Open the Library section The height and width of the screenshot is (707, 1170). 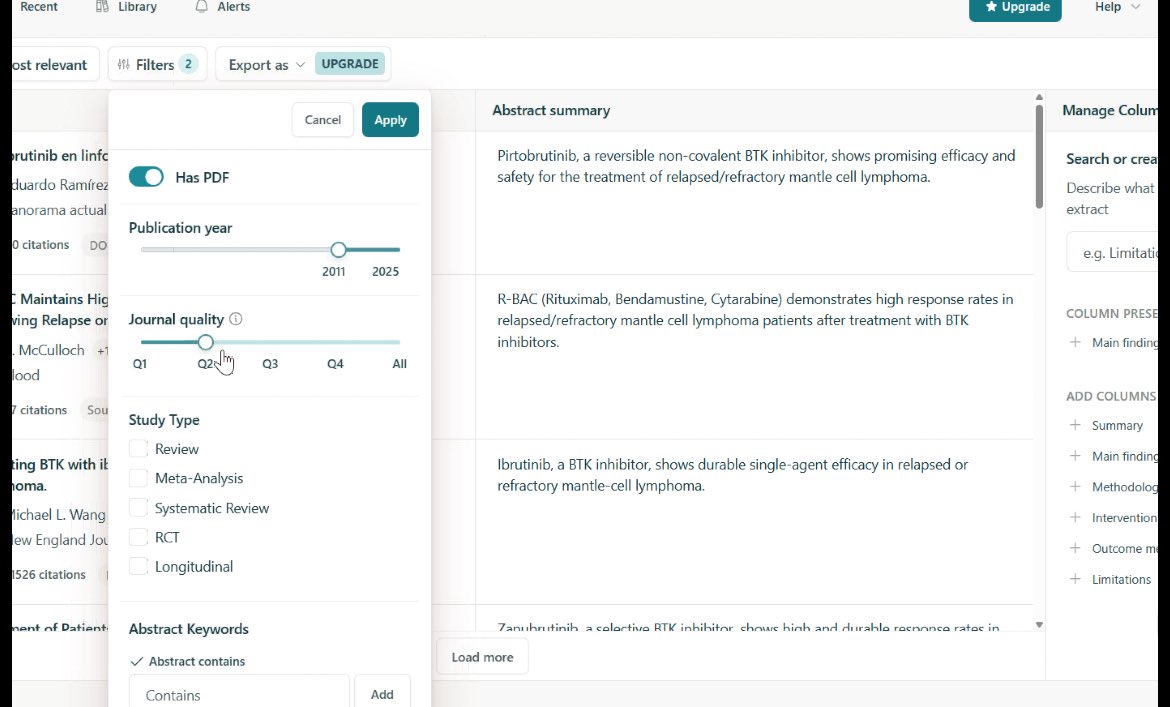(x=127, y=7)
